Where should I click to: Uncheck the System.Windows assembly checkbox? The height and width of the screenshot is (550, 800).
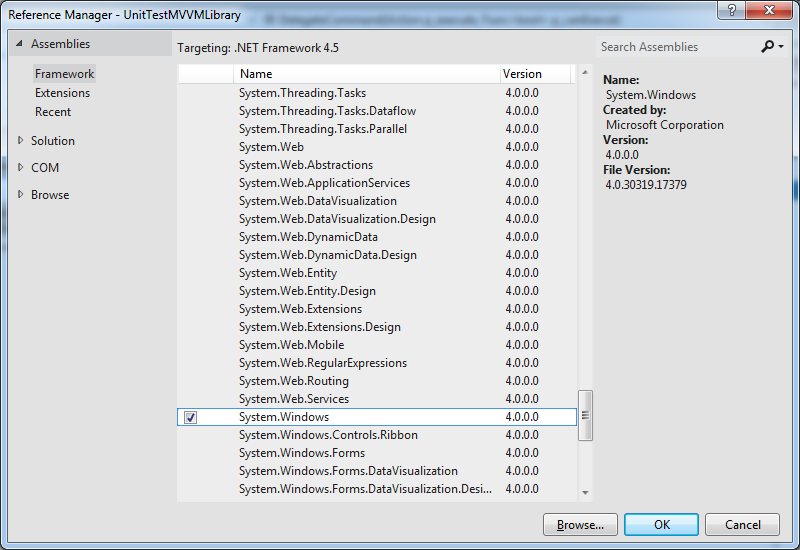pyautogui.click(x=191, y=417)
